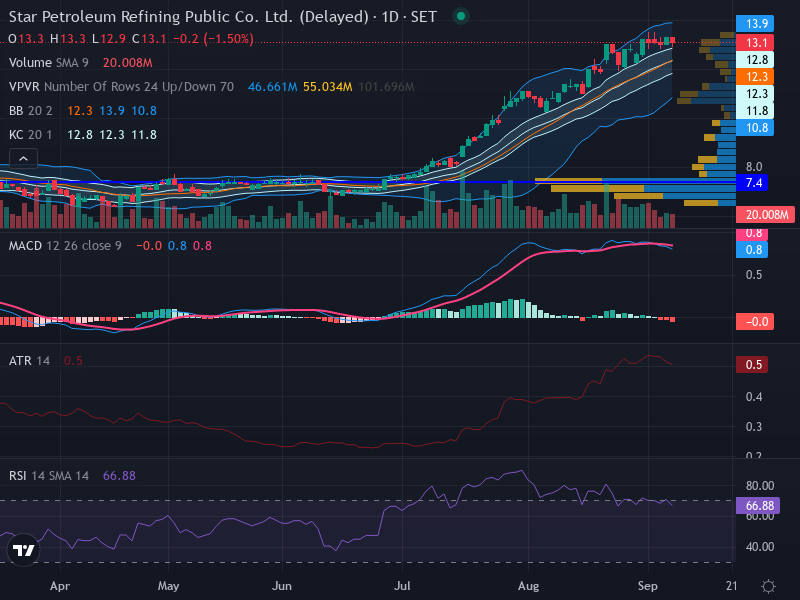Screen dimensions: 800x600
Task: Open chart settings gear icon
Action: (768, 586)
